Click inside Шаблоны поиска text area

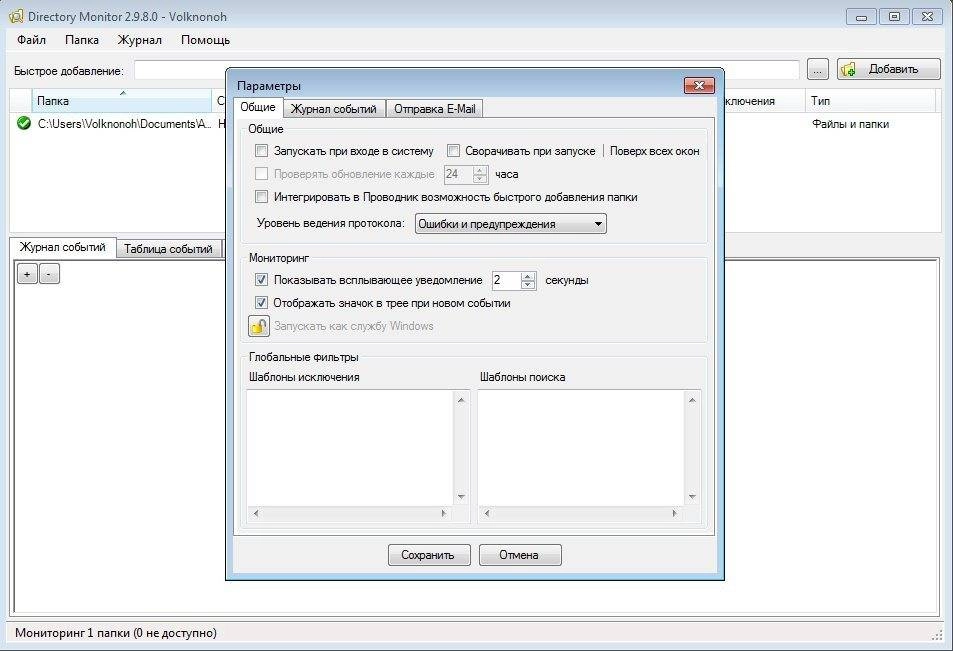581,448
